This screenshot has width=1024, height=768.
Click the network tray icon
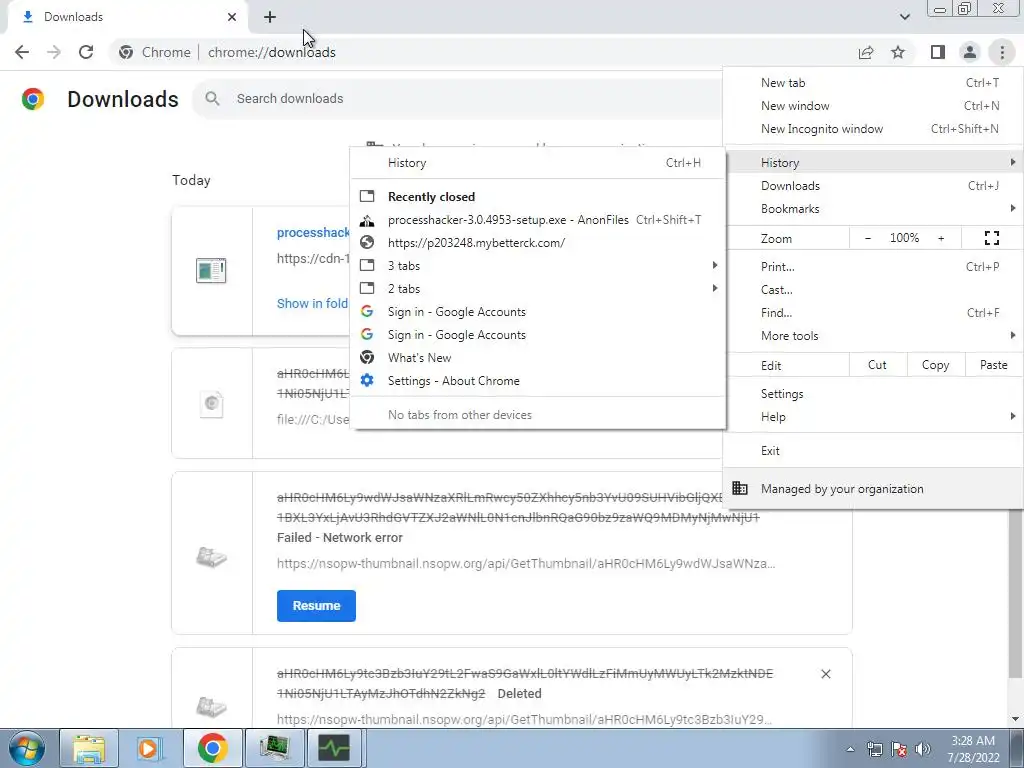click(874, 749)
